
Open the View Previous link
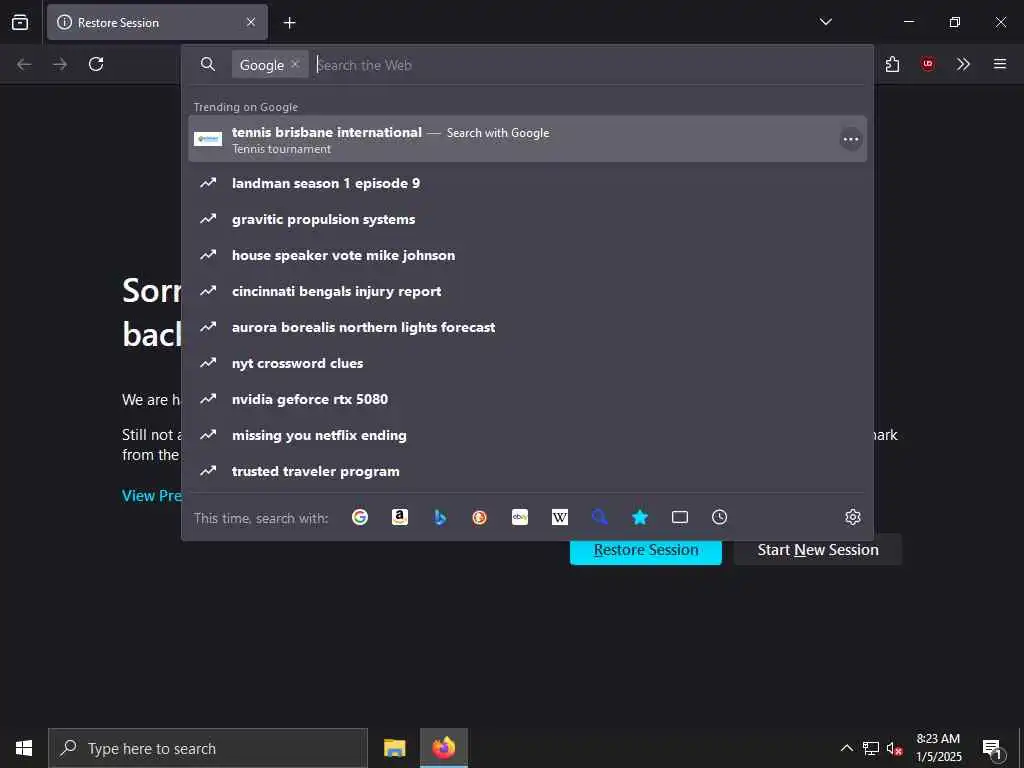[x=152, y=496]
